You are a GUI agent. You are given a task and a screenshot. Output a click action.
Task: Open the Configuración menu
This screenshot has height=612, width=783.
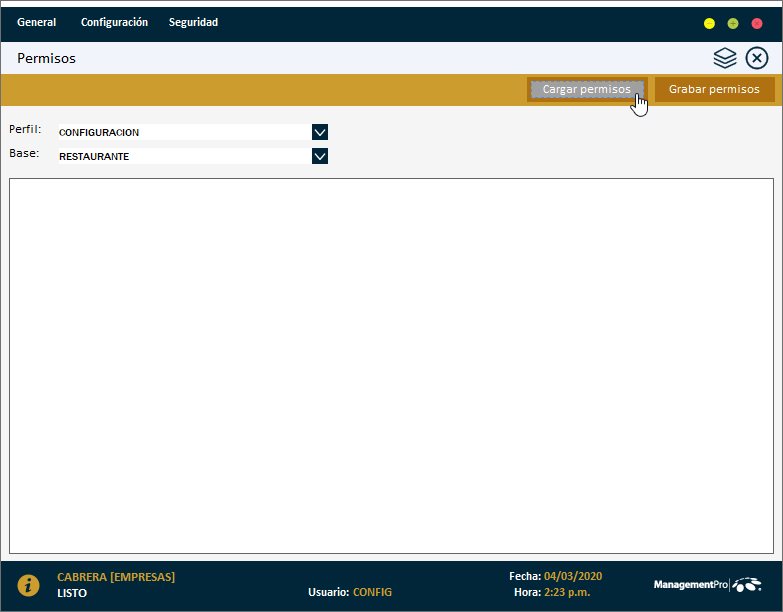tap(114, 22)
